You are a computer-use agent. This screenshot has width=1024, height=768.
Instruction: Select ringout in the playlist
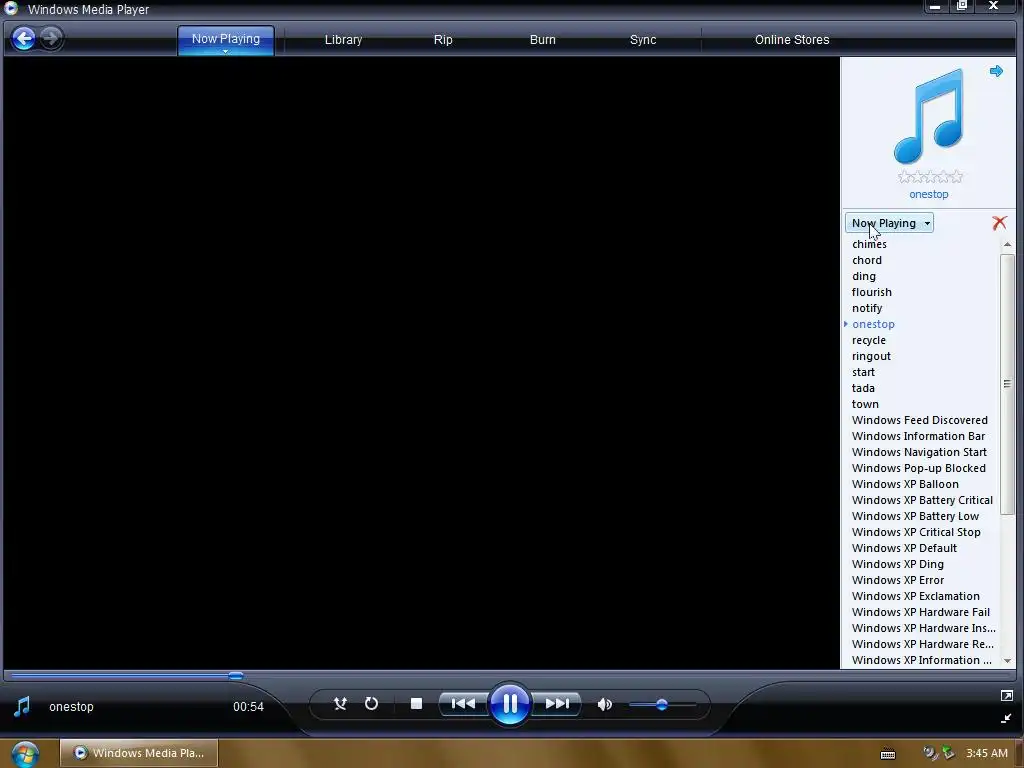coord(871,356)
